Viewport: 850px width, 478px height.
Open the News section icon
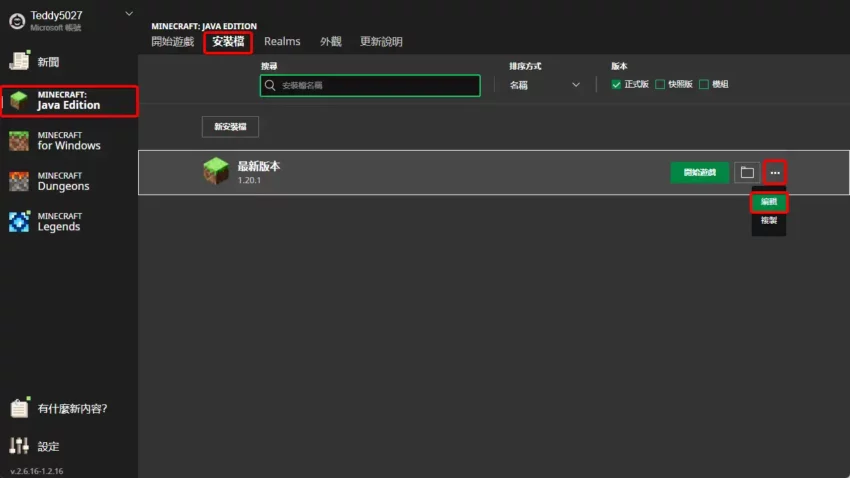[x=19, y=61]
